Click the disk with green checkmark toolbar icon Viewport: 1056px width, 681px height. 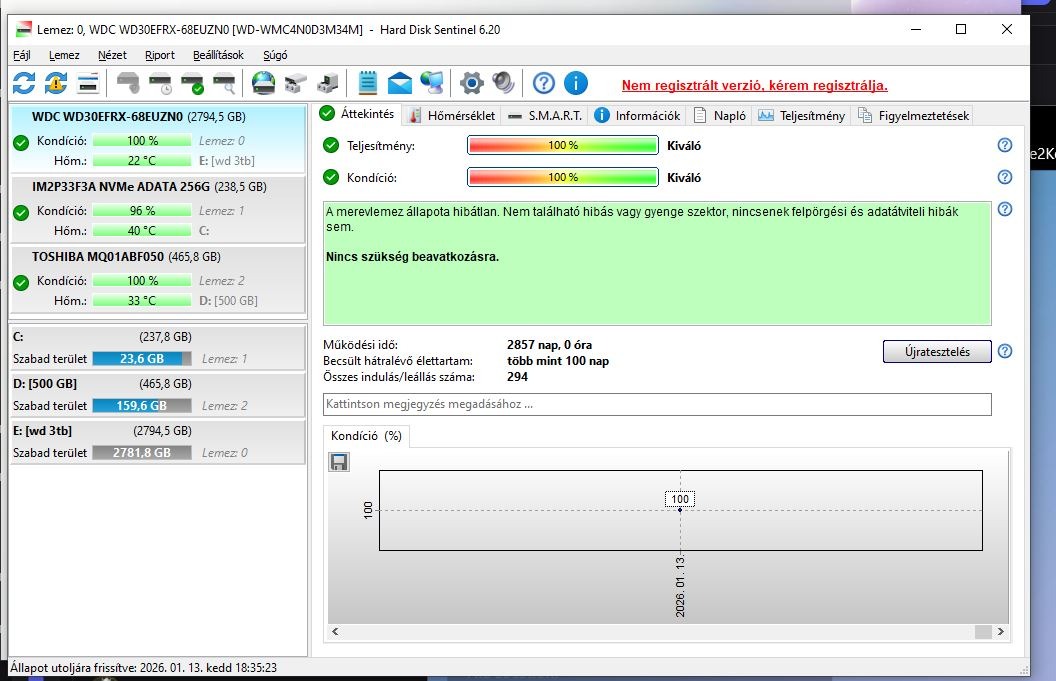tap(193, 84)
